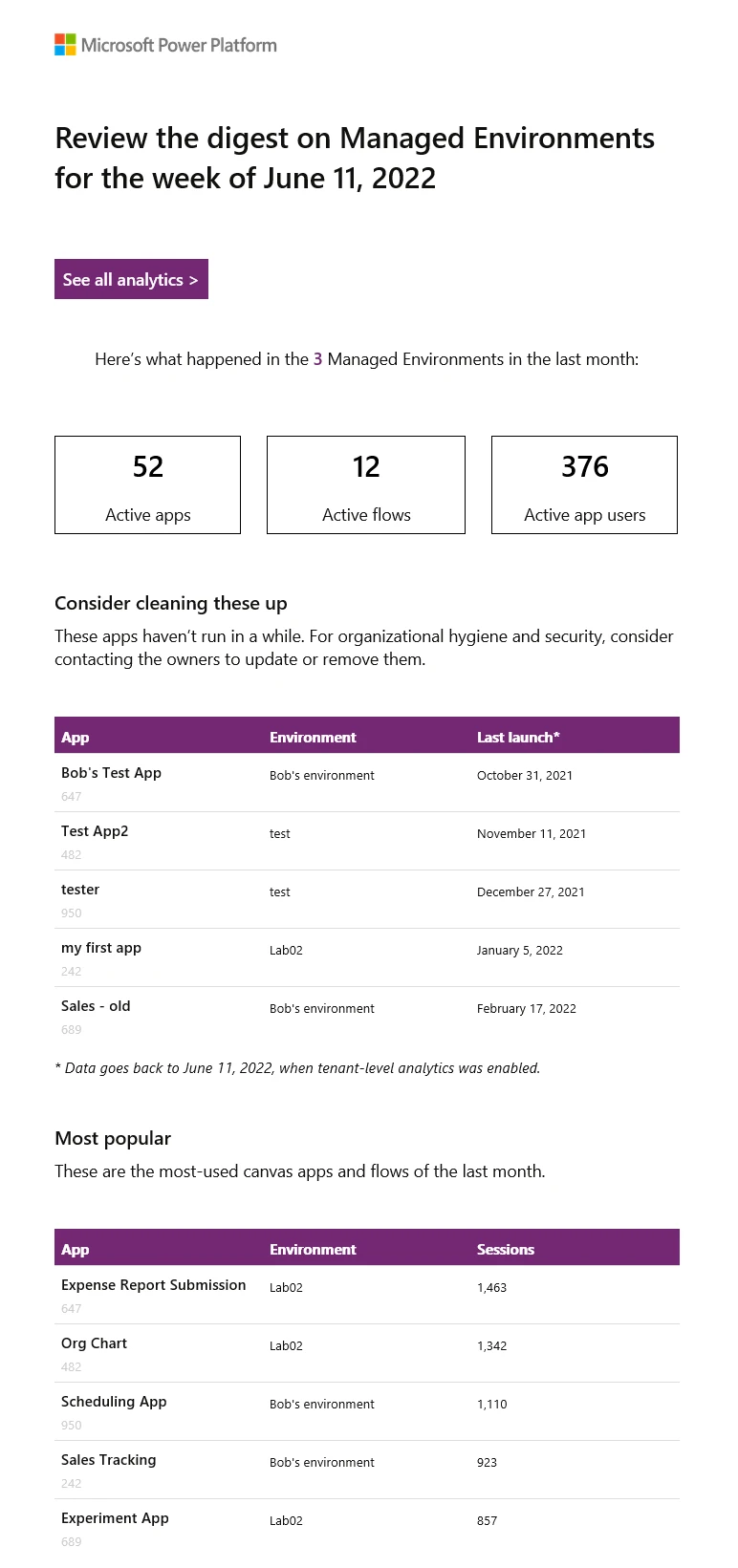Select the 12 Active flows card
738x1568 pixels.
[365, 483]
